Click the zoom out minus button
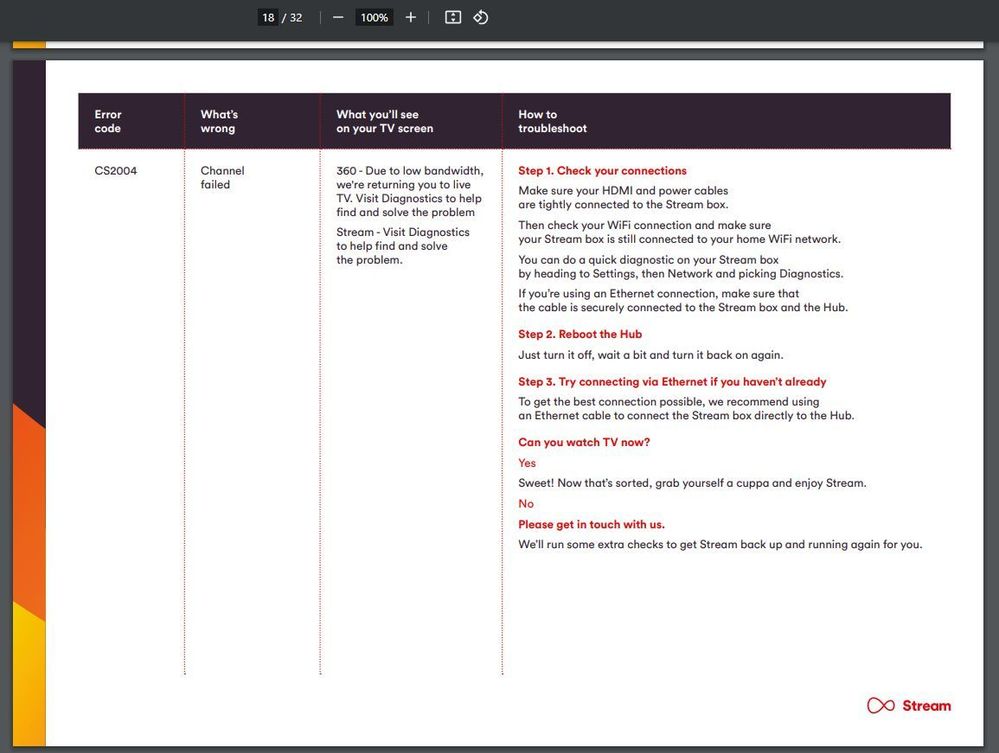The image size is (999, 753). point(338,17)
